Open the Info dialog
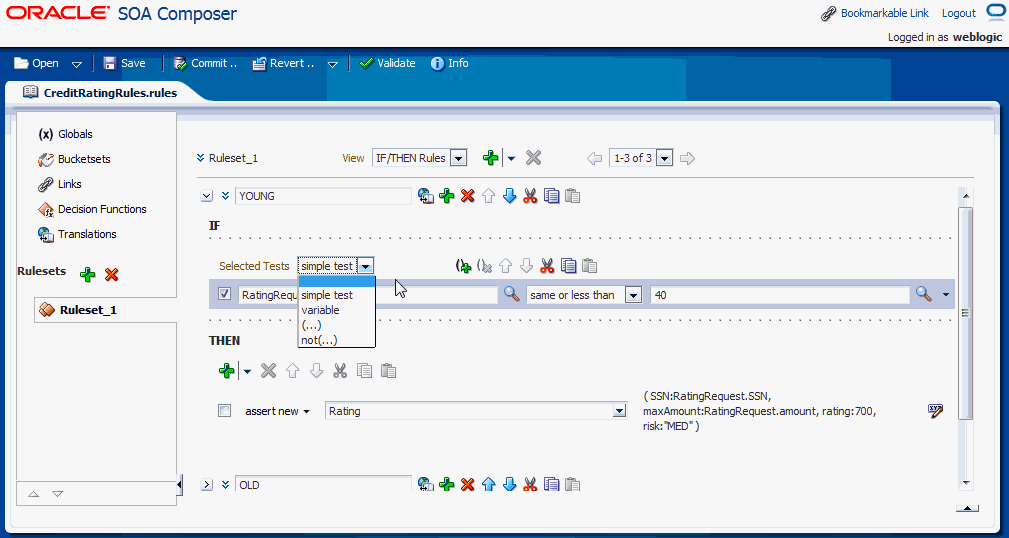Image resolution: width=1009 pixels, height=538 pixels. tap(450, 63)
